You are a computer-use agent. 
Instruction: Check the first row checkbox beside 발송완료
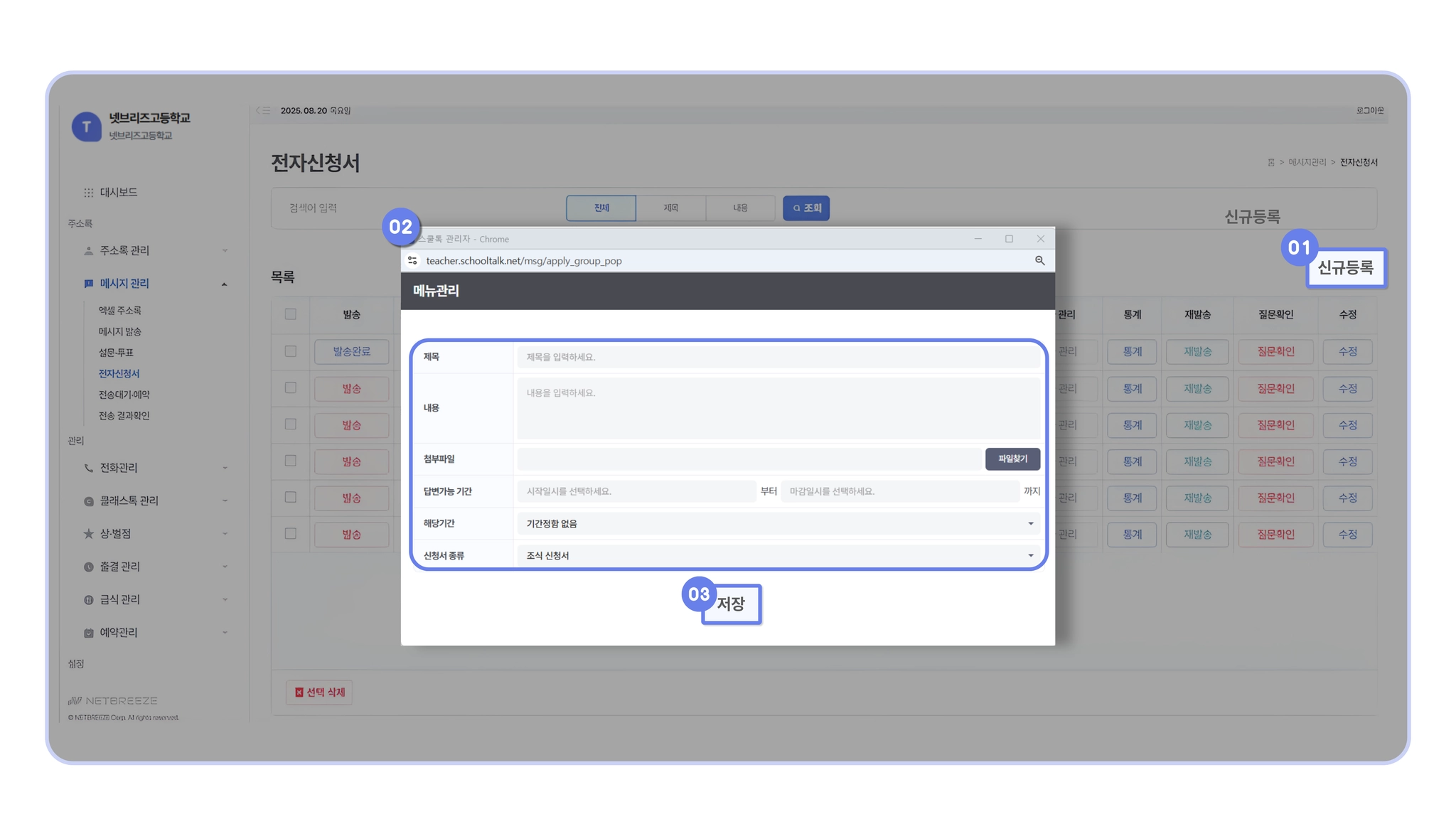click(x=290, y=351)
